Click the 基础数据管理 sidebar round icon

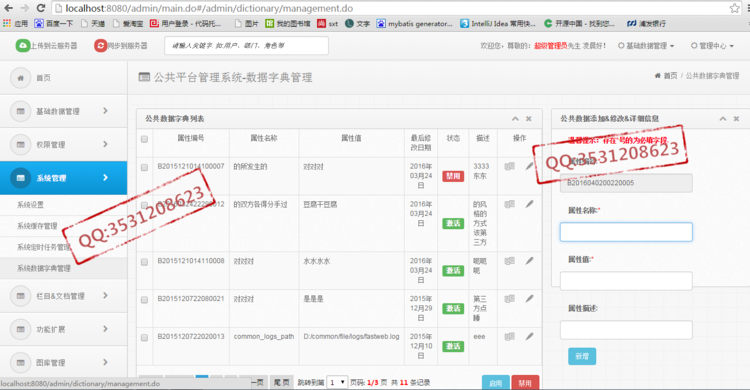21,111
